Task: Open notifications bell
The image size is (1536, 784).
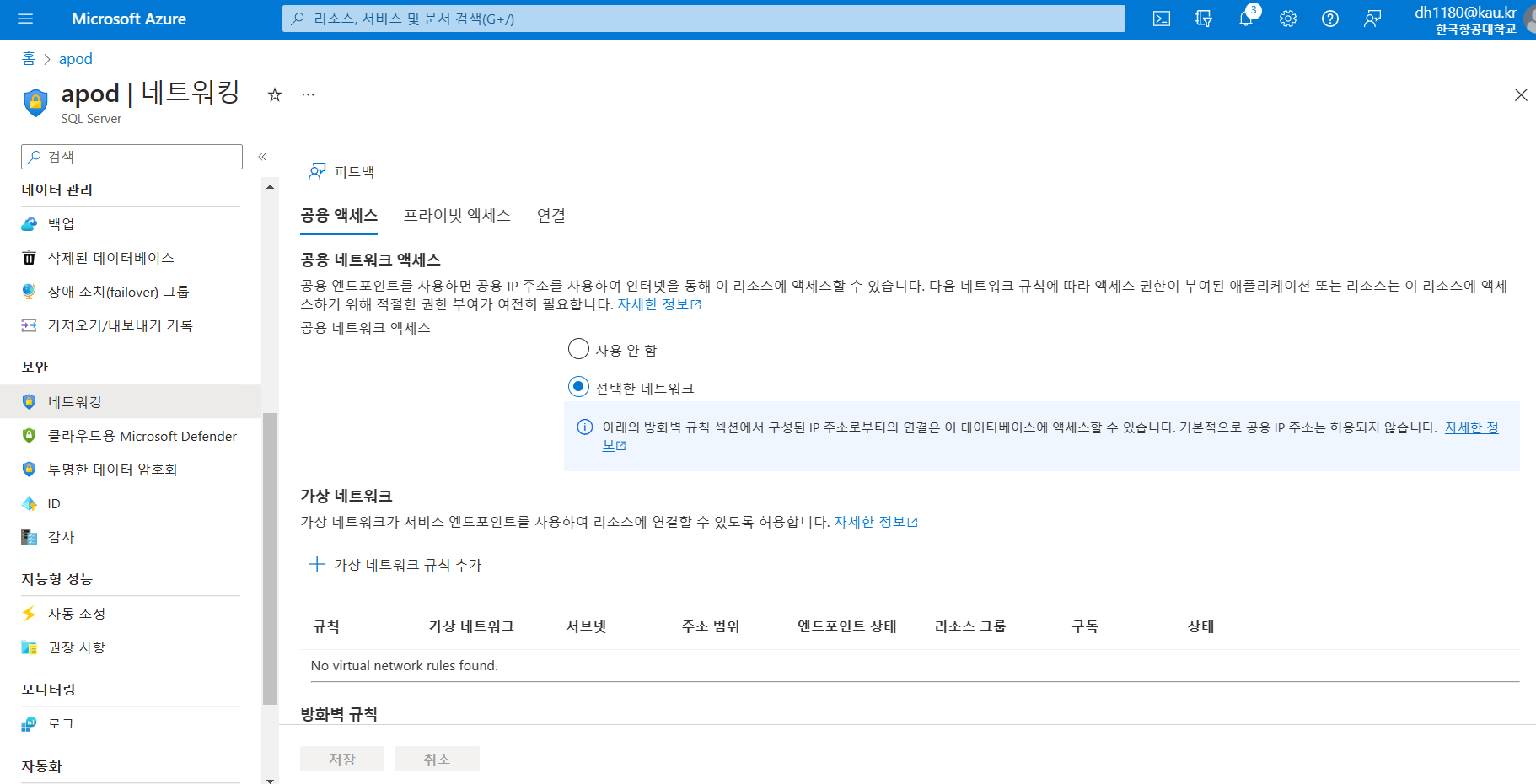Action: [1246, 19]
